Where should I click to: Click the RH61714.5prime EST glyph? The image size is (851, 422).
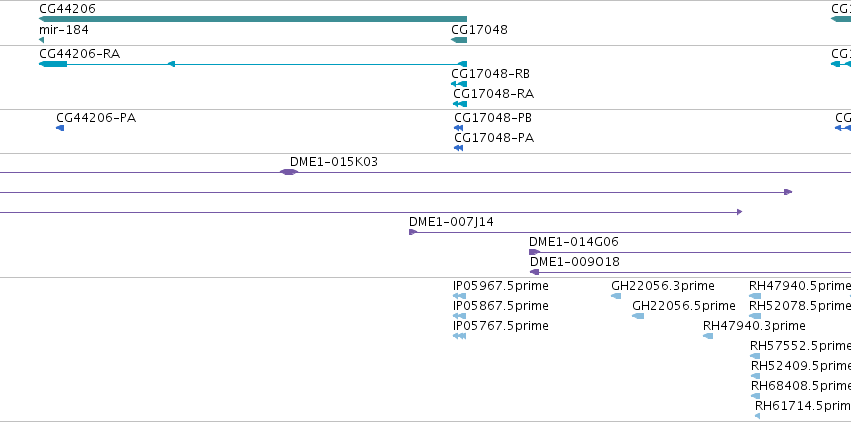758,416
